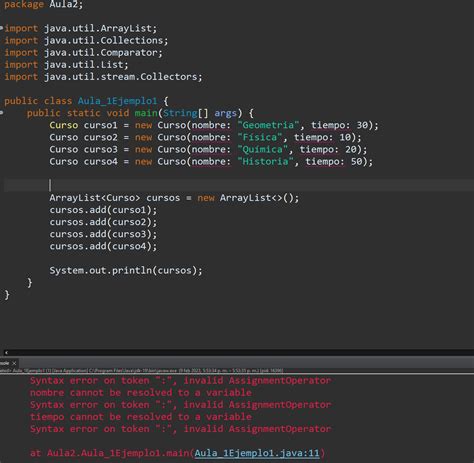
Task: Collapse the main method fold marker
Action: point(2,113)
